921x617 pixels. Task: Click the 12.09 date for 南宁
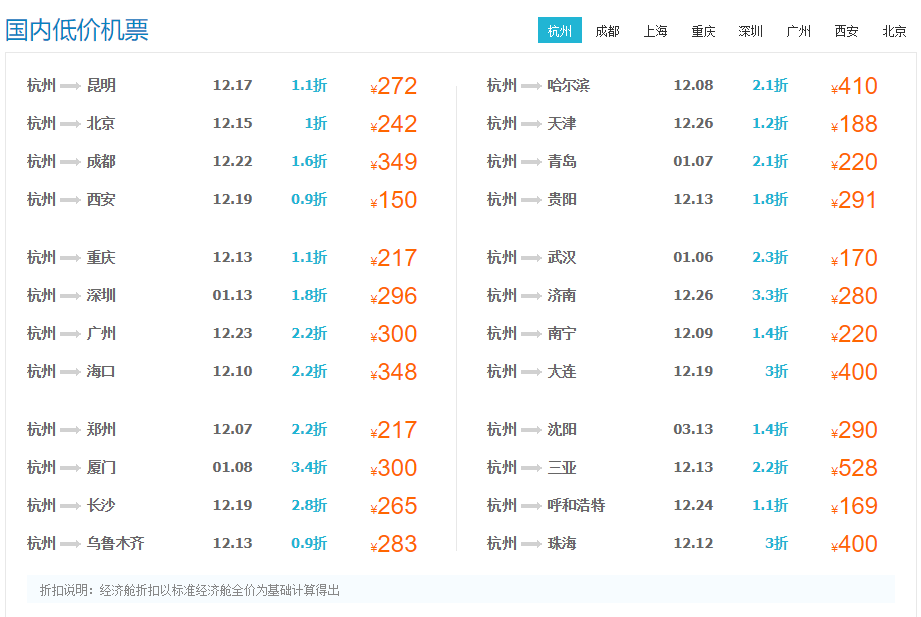tap(693, 333)
